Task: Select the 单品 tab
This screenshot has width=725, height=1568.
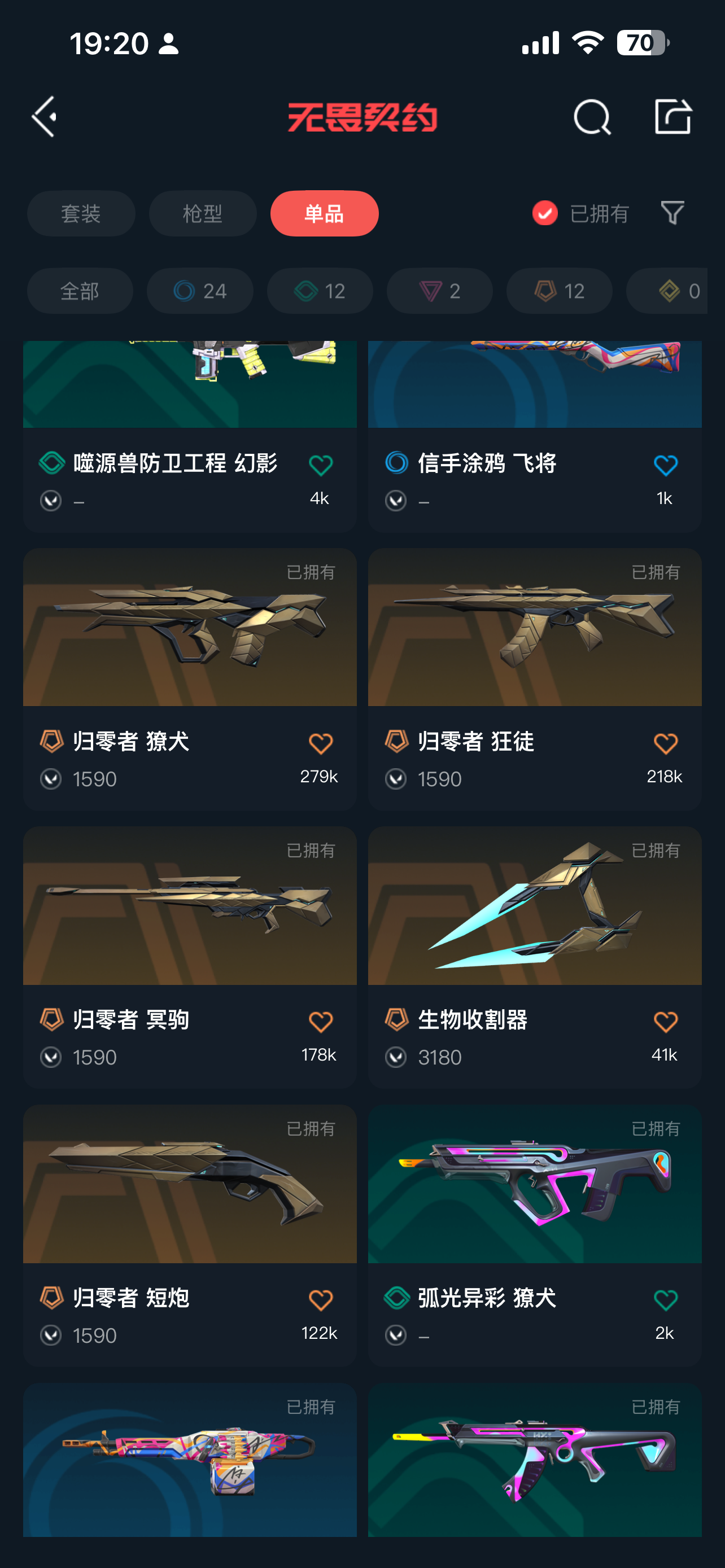Action: click(325, 214)
